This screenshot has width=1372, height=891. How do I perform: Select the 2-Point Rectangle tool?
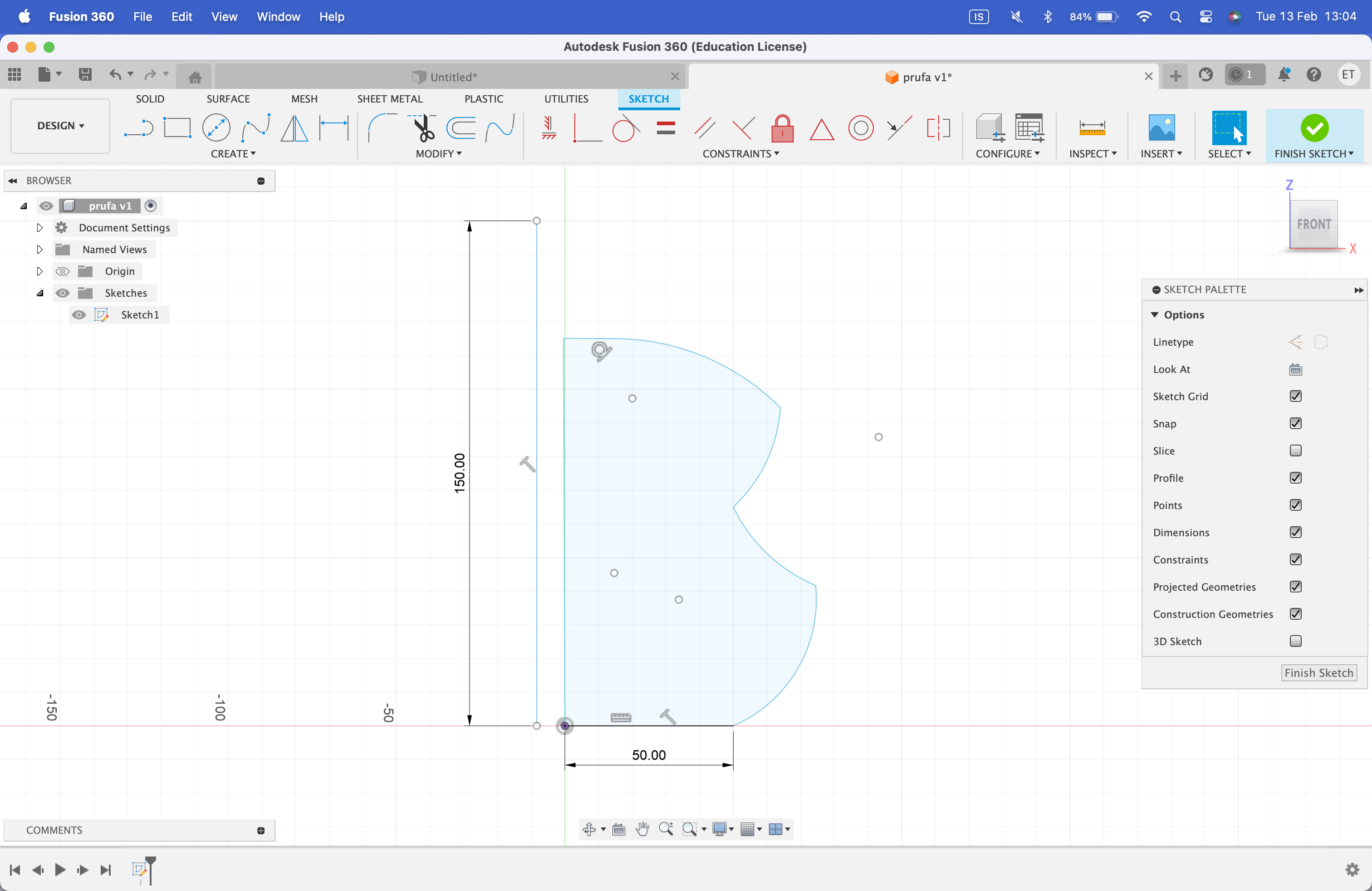click(x=177, y=128)
